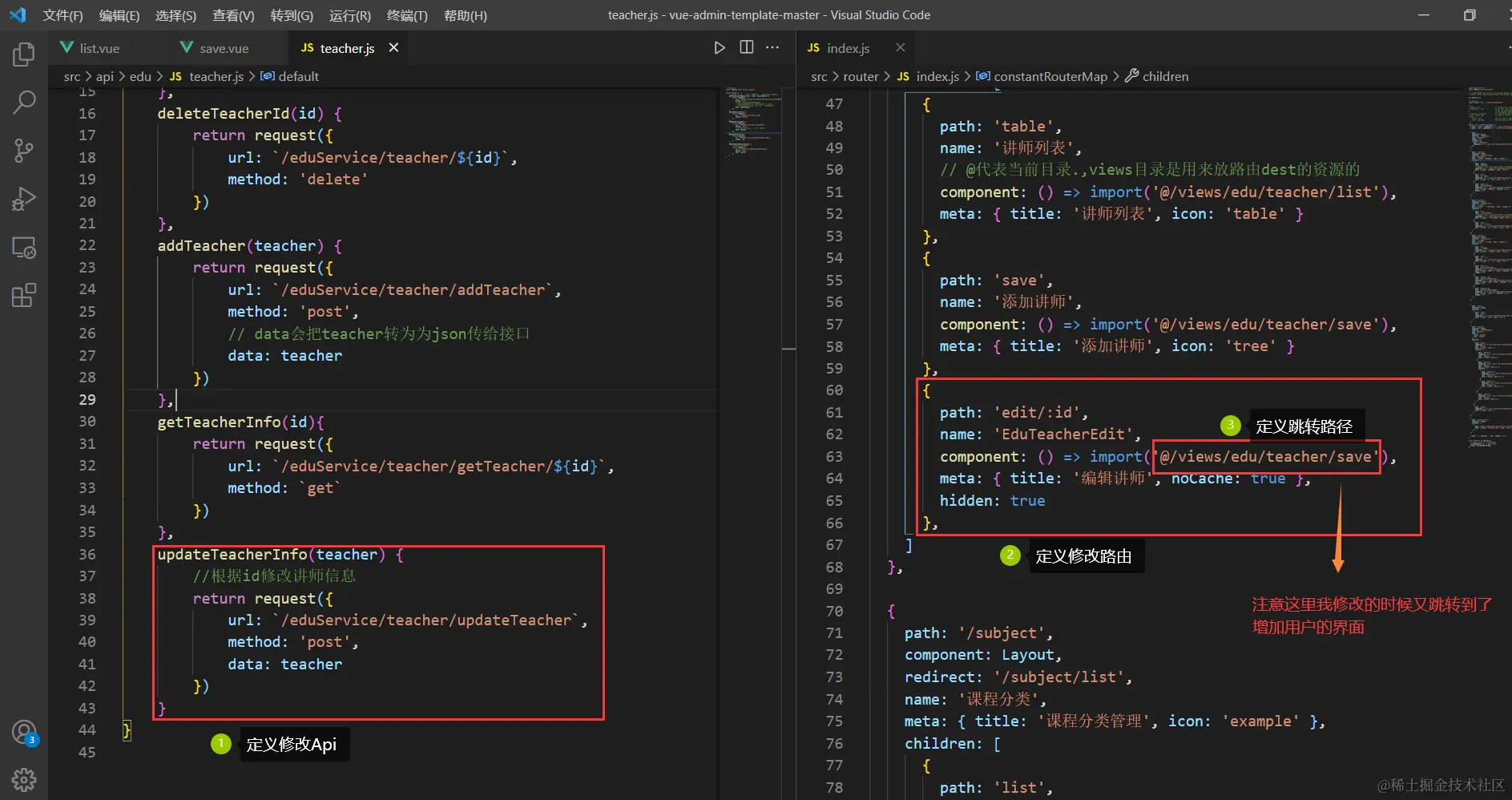Open the 查看(V) menu
This screenshot has height=800, width=1512.
click(233, 15)
